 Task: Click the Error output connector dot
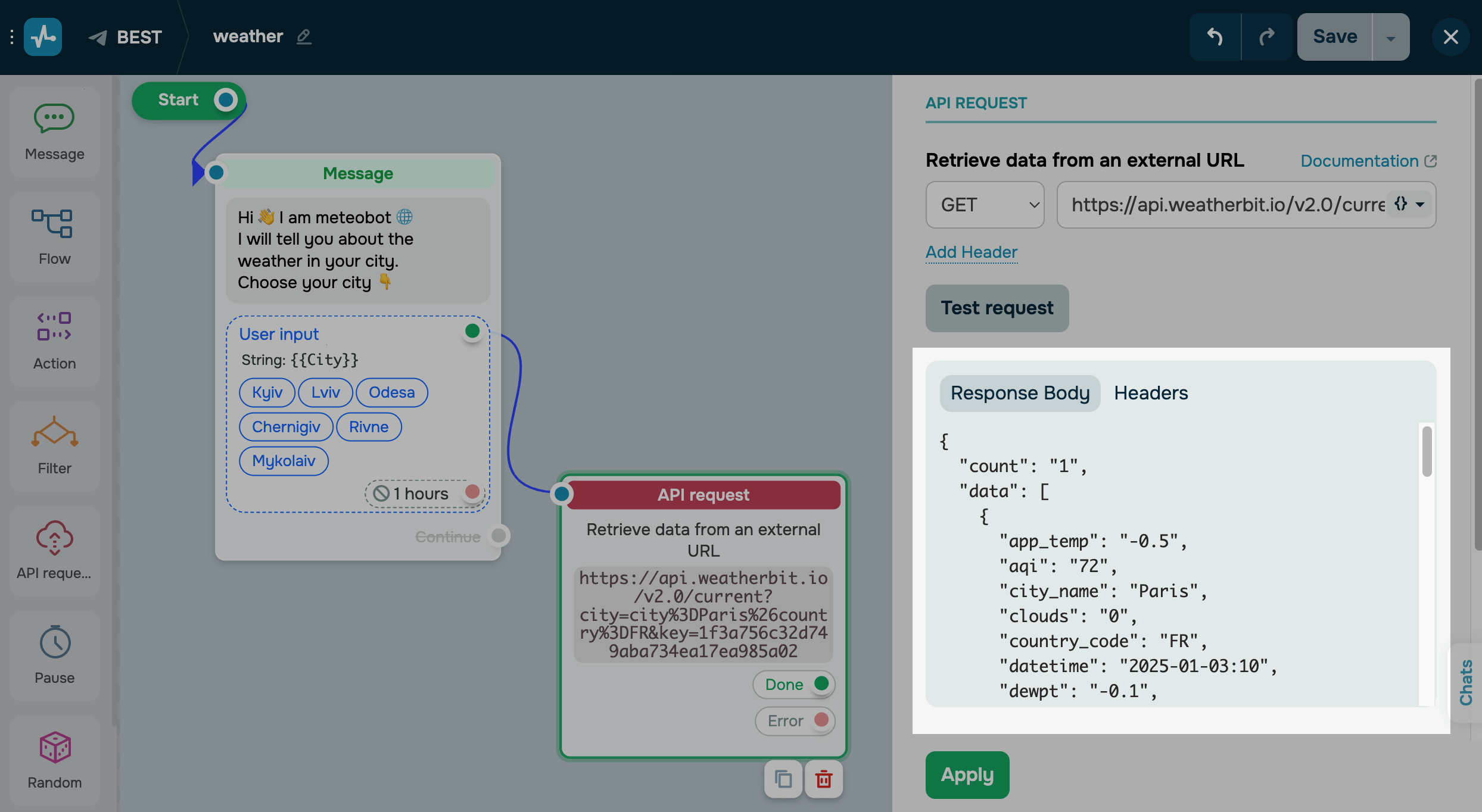[x=821, y=720]
